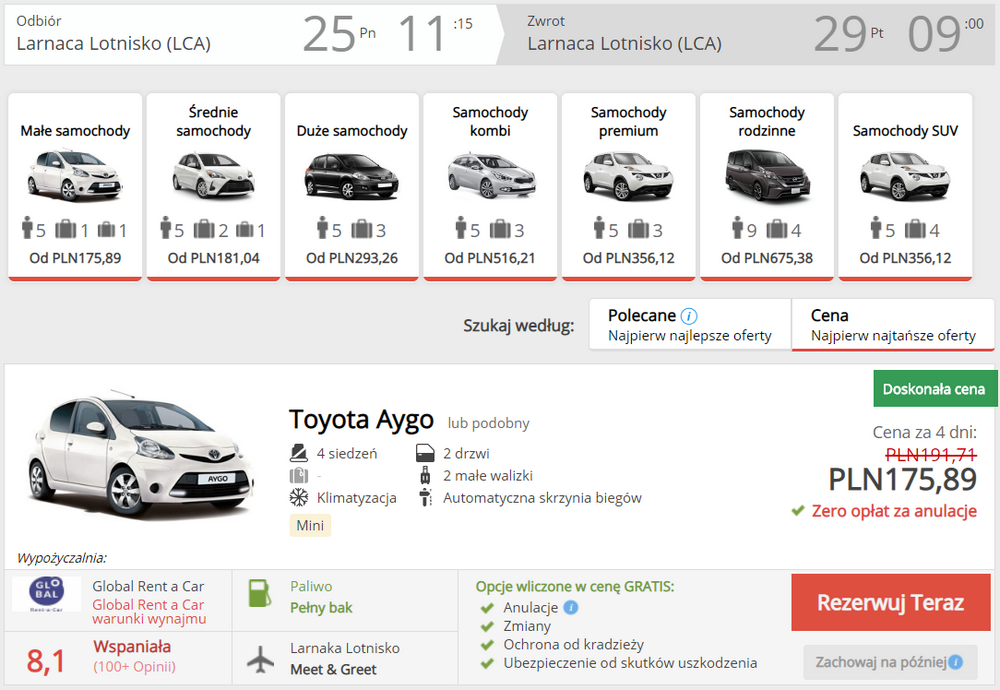The image size is (1000, 690).
Task: Change the pickup time 11:15
Action: click(436, 34)
